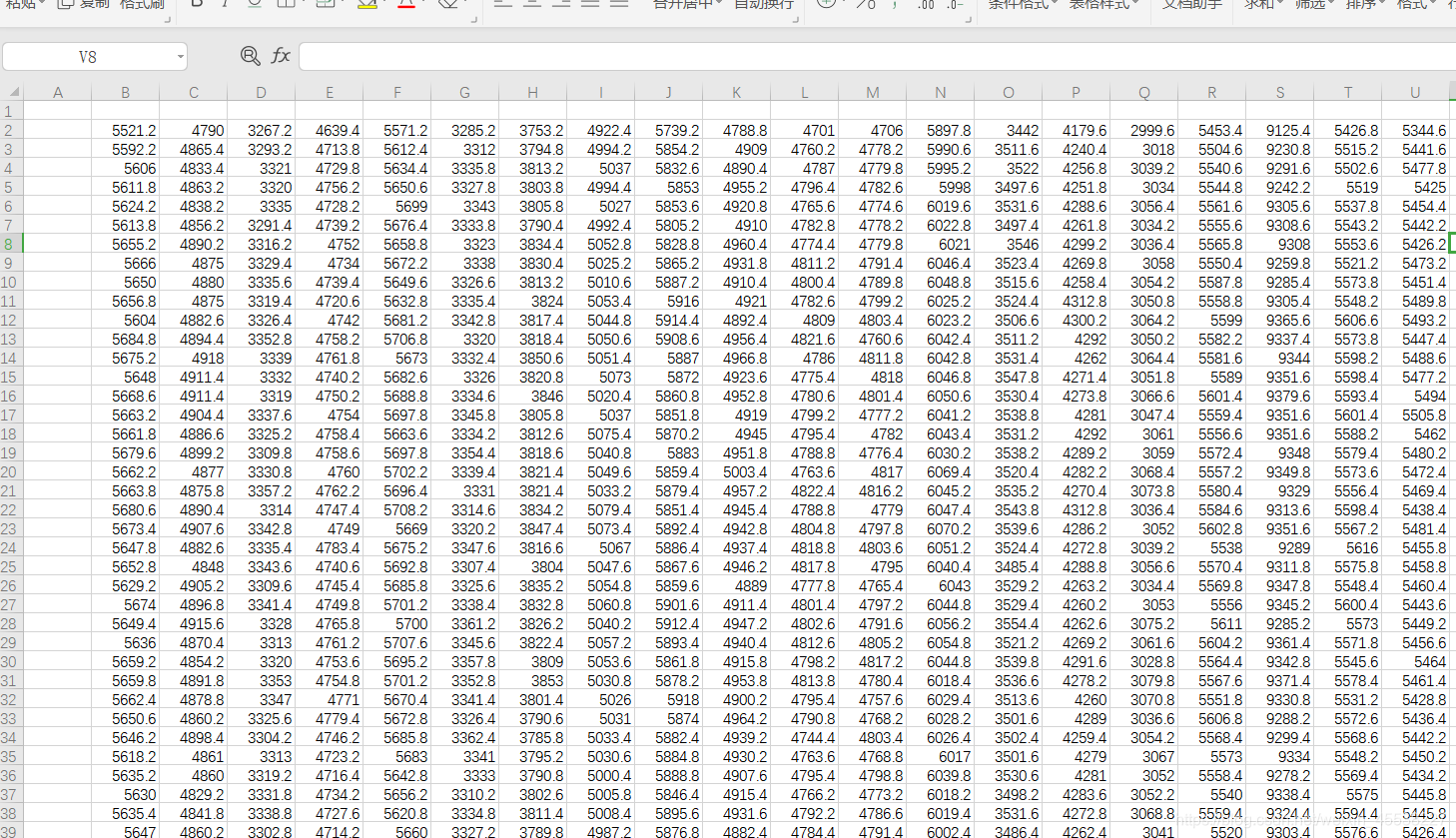Click the zoom magnifier icon beside fx
Image resolution: width=1456 pixels, height=838 pixels.
pyautogui.click(x=250, y=56)
